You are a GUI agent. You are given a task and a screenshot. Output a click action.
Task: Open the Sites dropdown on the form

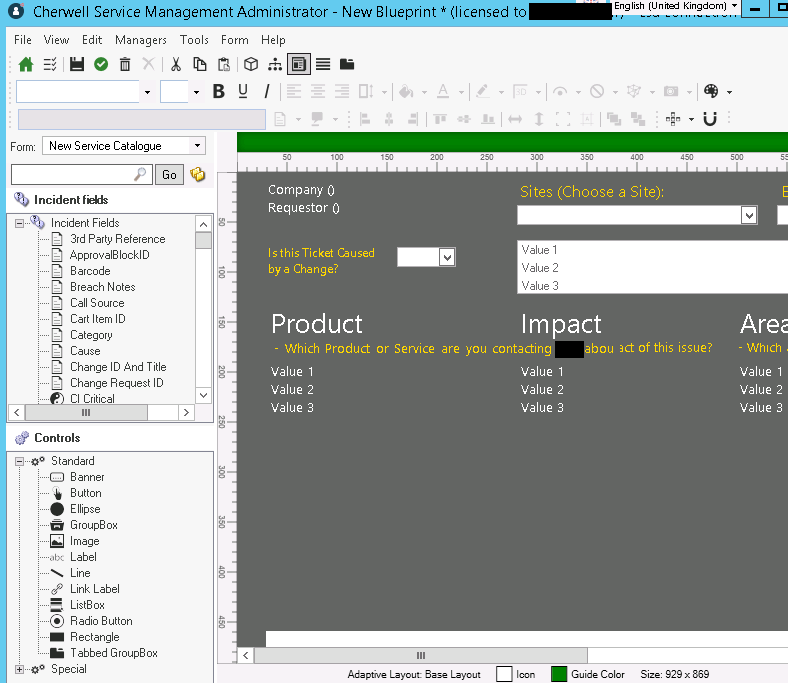[x=749, y=215]
